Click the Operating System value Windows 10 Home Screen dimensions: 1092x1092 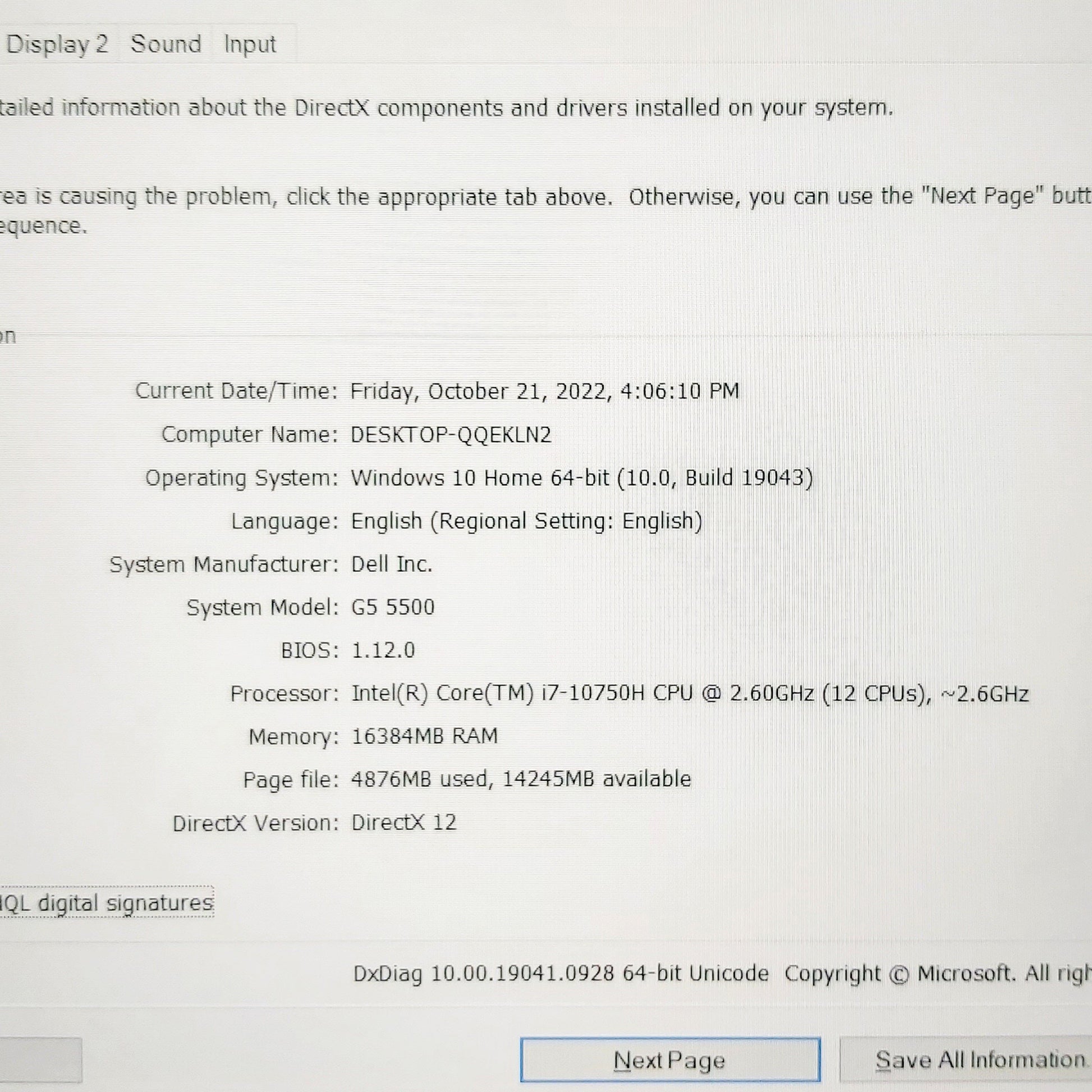(x=581, y=478)
